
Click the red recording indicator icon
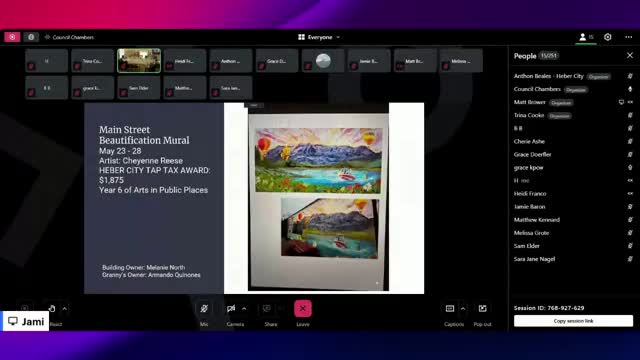pyautogui.click(x=12, y=37)
